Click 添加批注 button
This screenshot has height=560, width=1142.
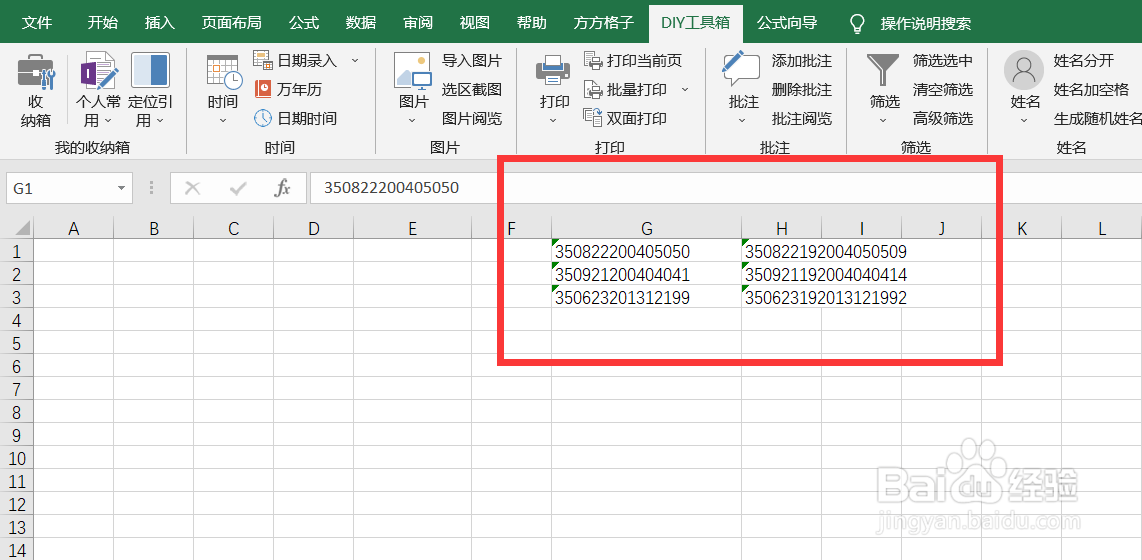click(802, 60)
